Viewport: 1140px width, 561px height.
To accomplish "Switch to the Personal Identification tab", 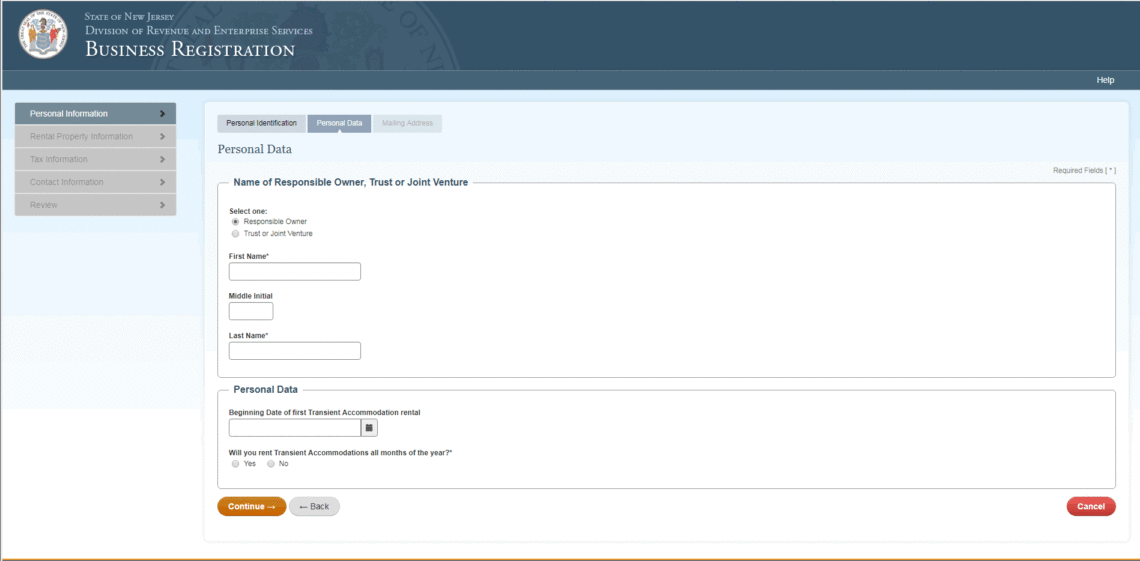I will pyautogui.click(x=261, y=124).
